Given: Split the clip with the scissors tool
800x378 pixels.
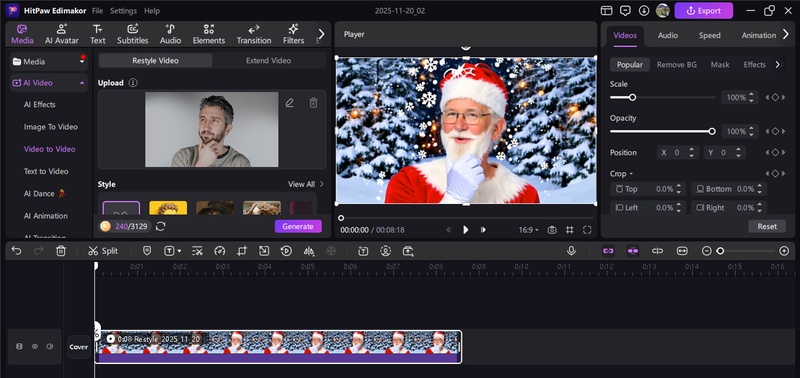Looking at the screenshot, I should click(x=103, y=250).
